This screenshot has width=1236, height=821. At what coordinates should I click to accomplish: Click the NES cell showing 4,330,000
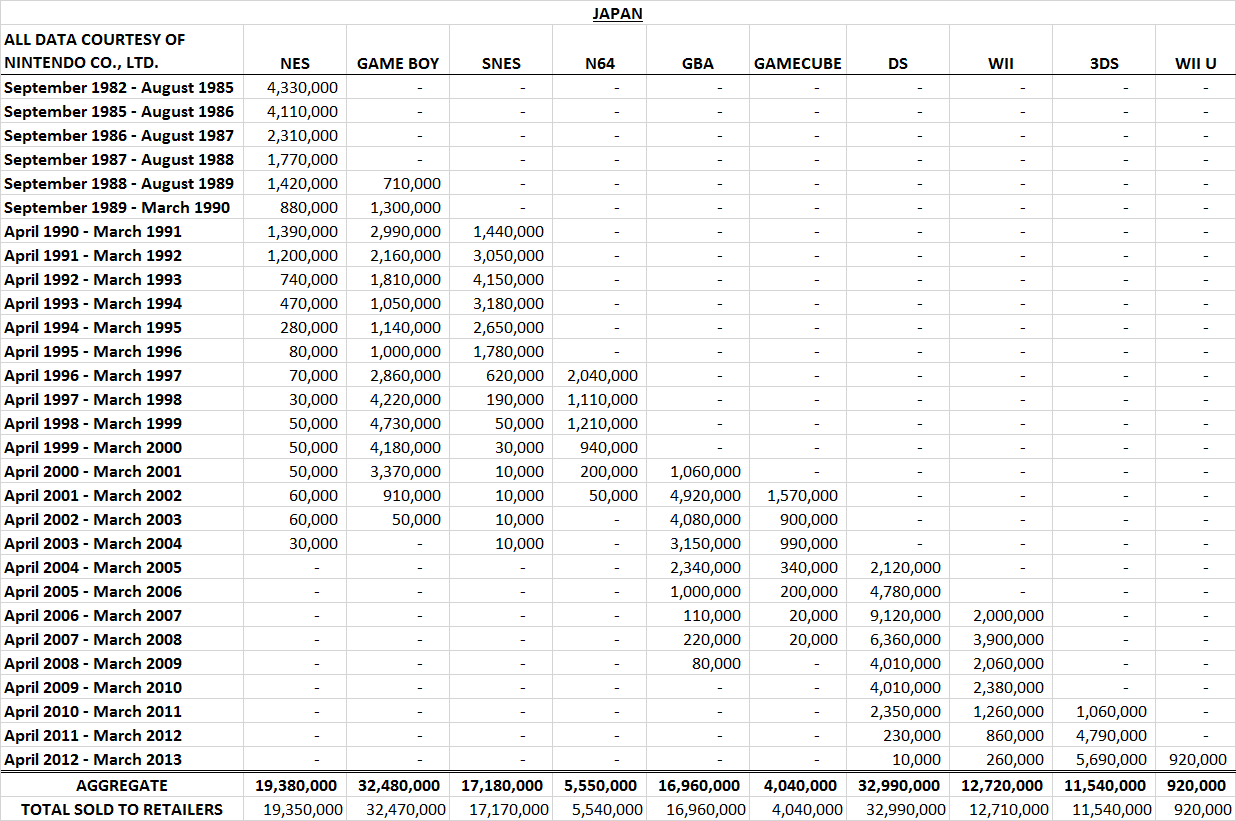302,87
